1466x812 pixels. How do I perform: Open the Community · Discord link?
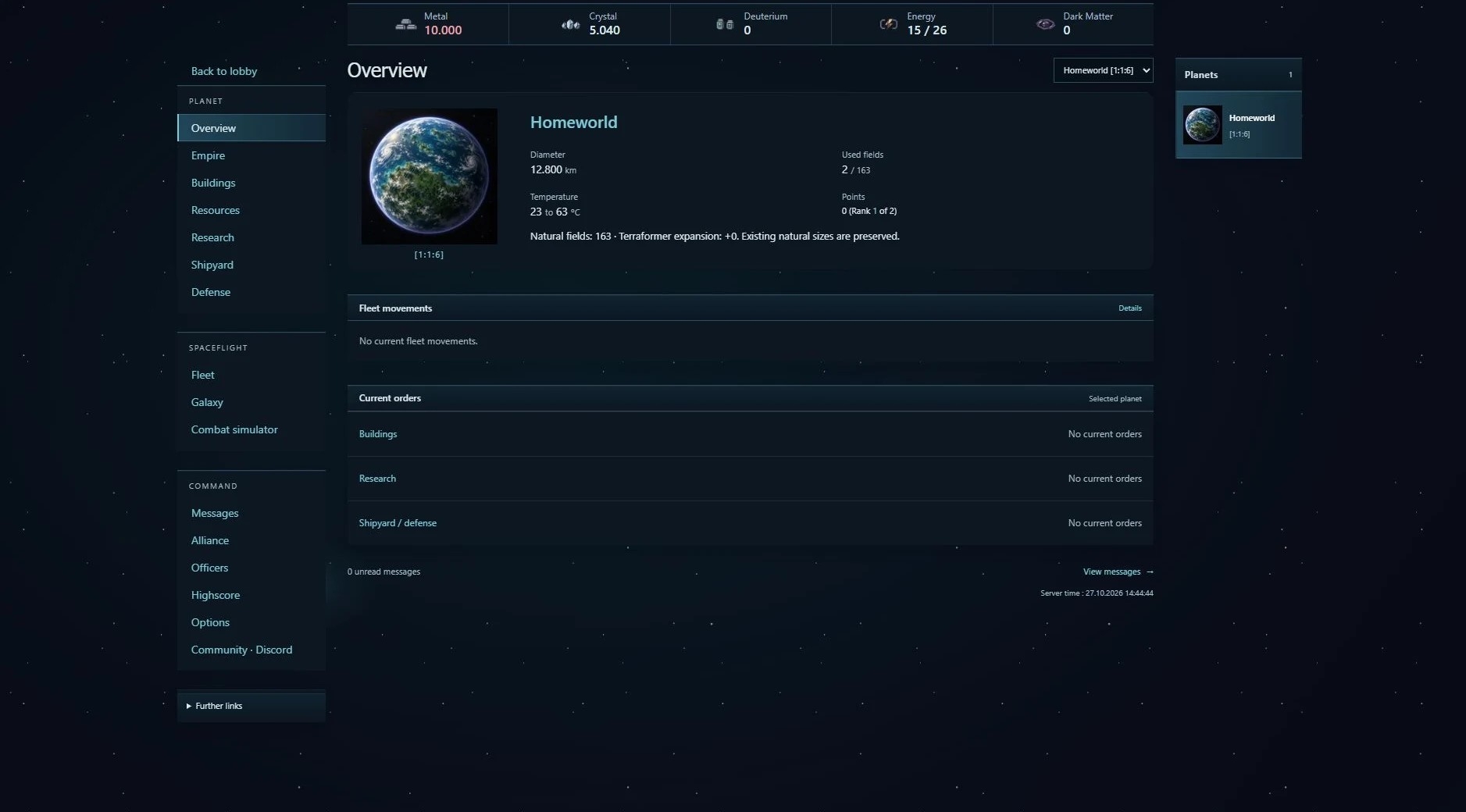pyautogui.click(x=251, y=650)
